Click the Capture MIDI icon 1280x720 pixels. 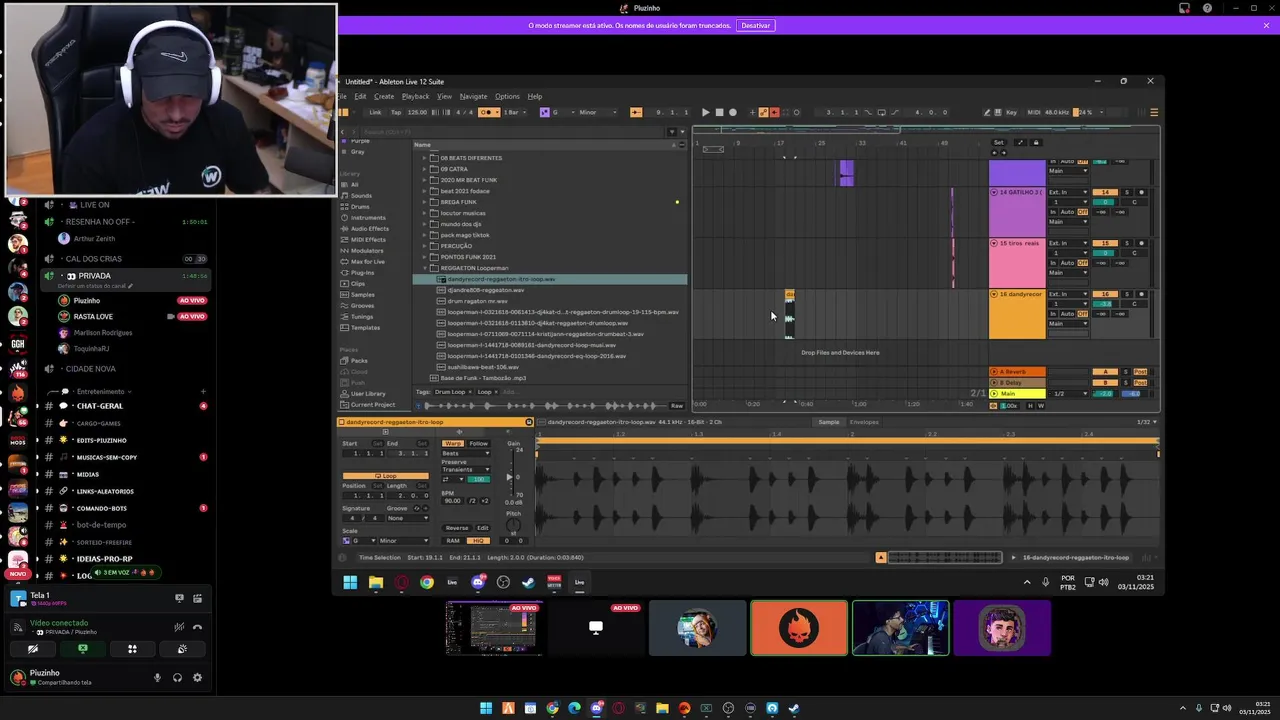785,112
